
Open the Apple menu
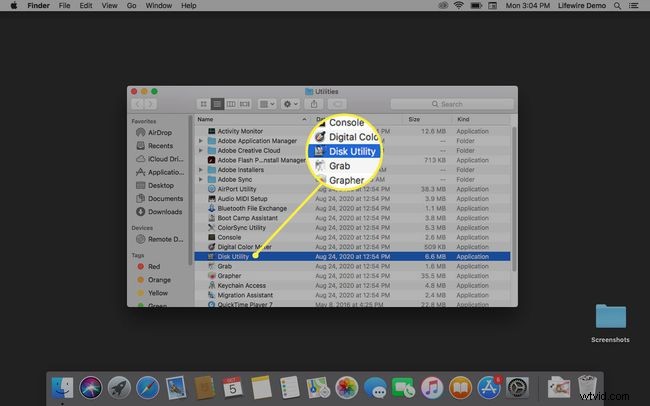pos(14,5)
